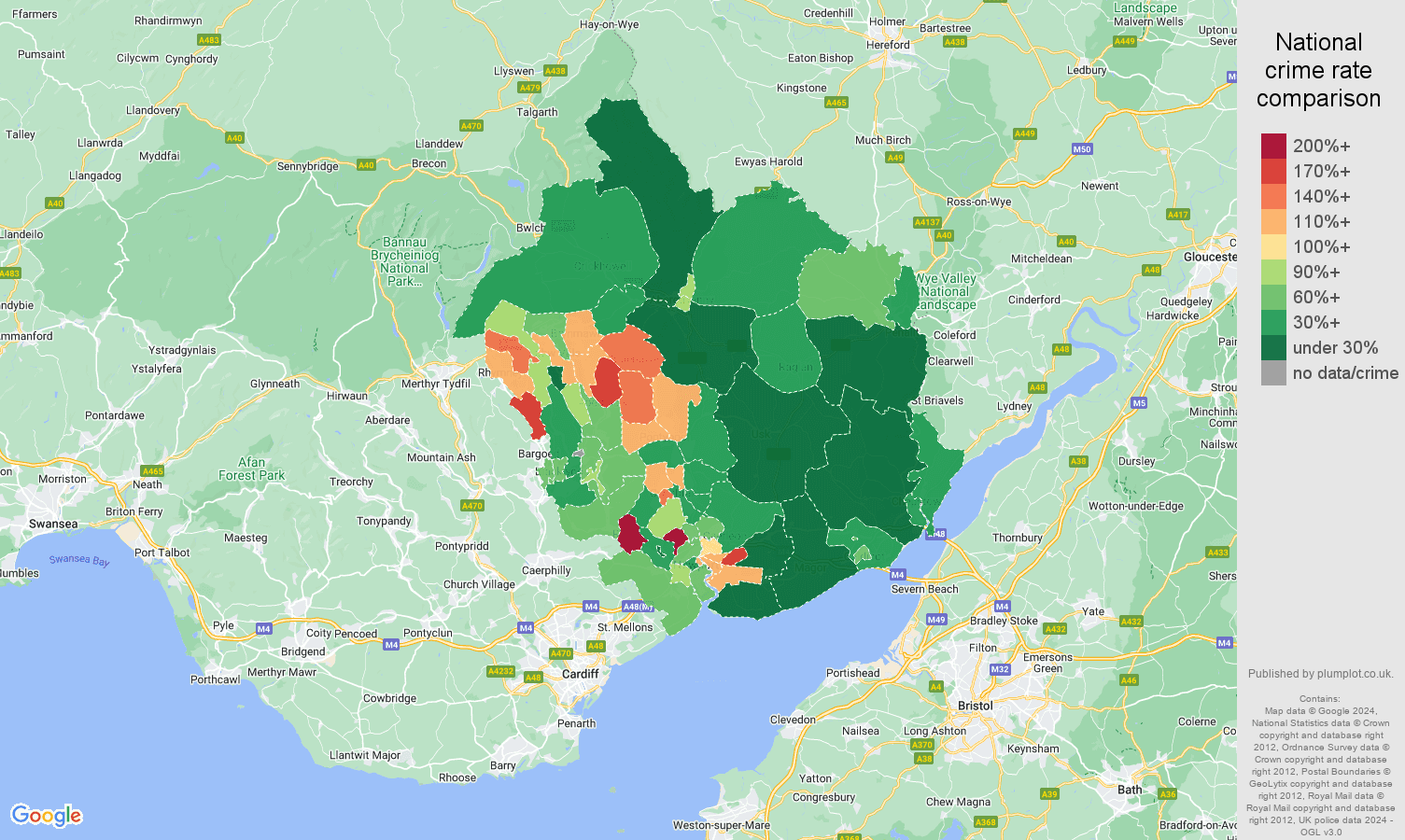Click the M32 motorway shield near Bristol
Viewport: 1405px width, 840px height.
pyautogui.click(x=1000, y=669)
